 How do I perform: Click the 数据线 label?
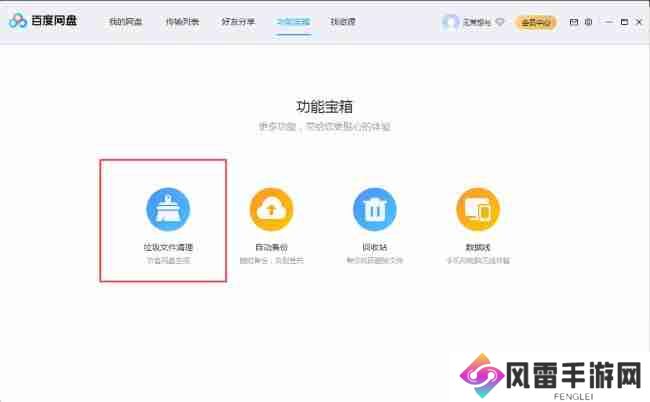478,247
